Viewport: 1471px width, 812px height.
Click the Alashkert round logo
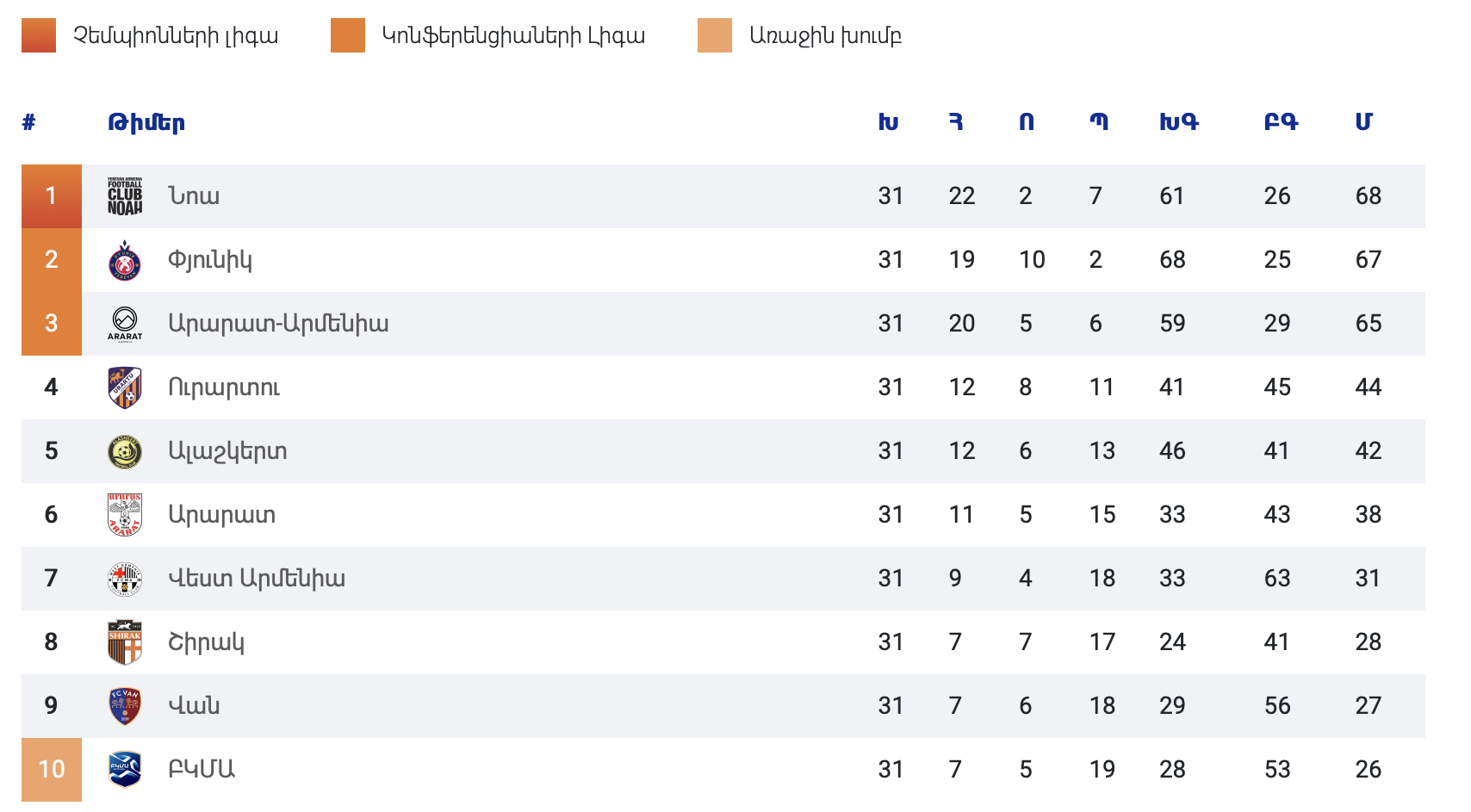(x=125, y=451)
